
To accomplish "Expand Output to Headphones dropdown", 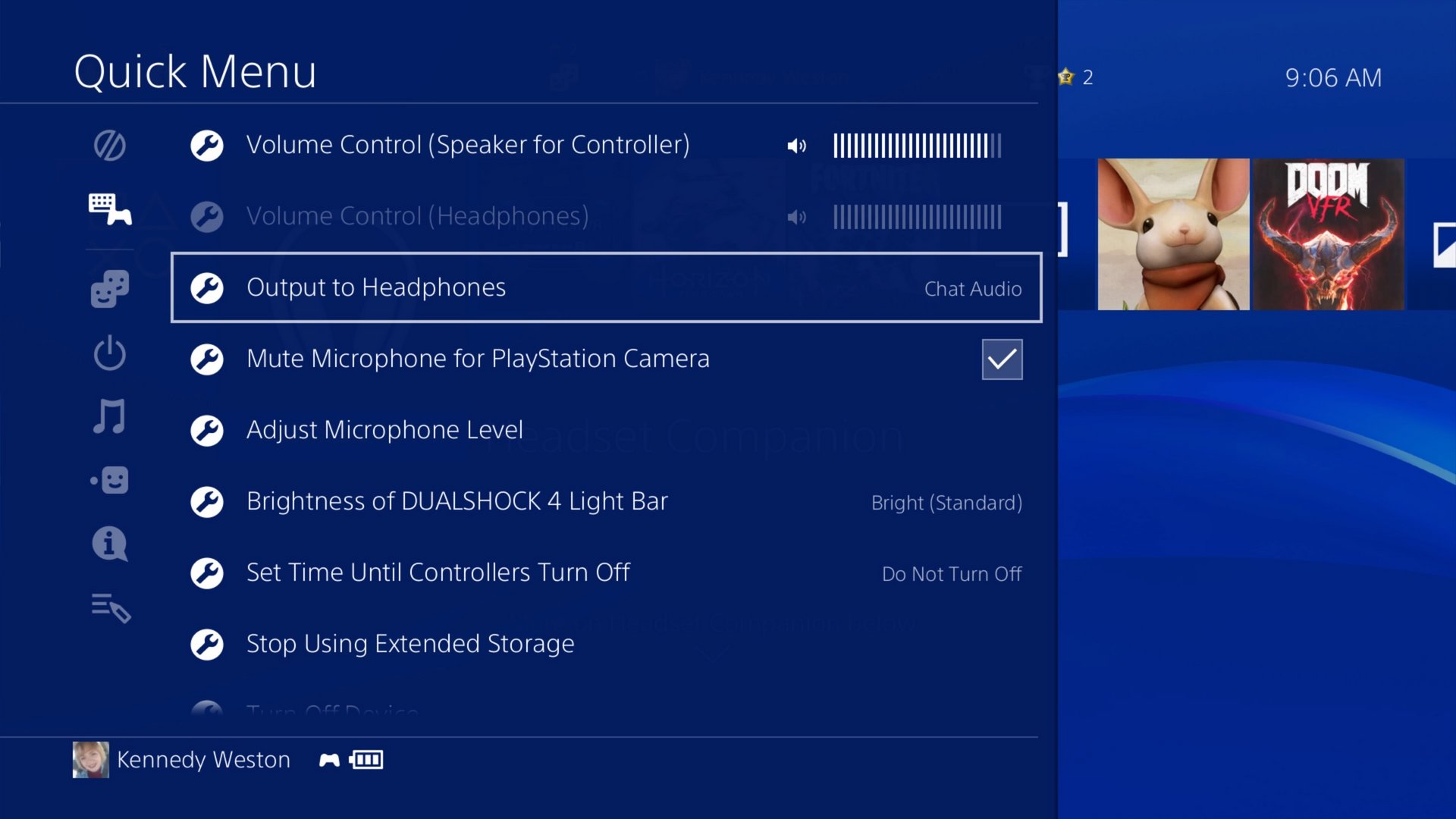I will (x=971, y=289).
